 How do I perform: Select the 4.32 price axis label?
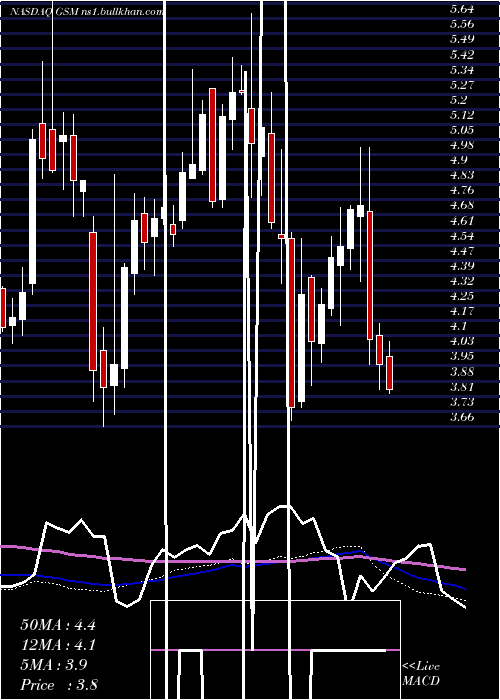coord(462,281)
